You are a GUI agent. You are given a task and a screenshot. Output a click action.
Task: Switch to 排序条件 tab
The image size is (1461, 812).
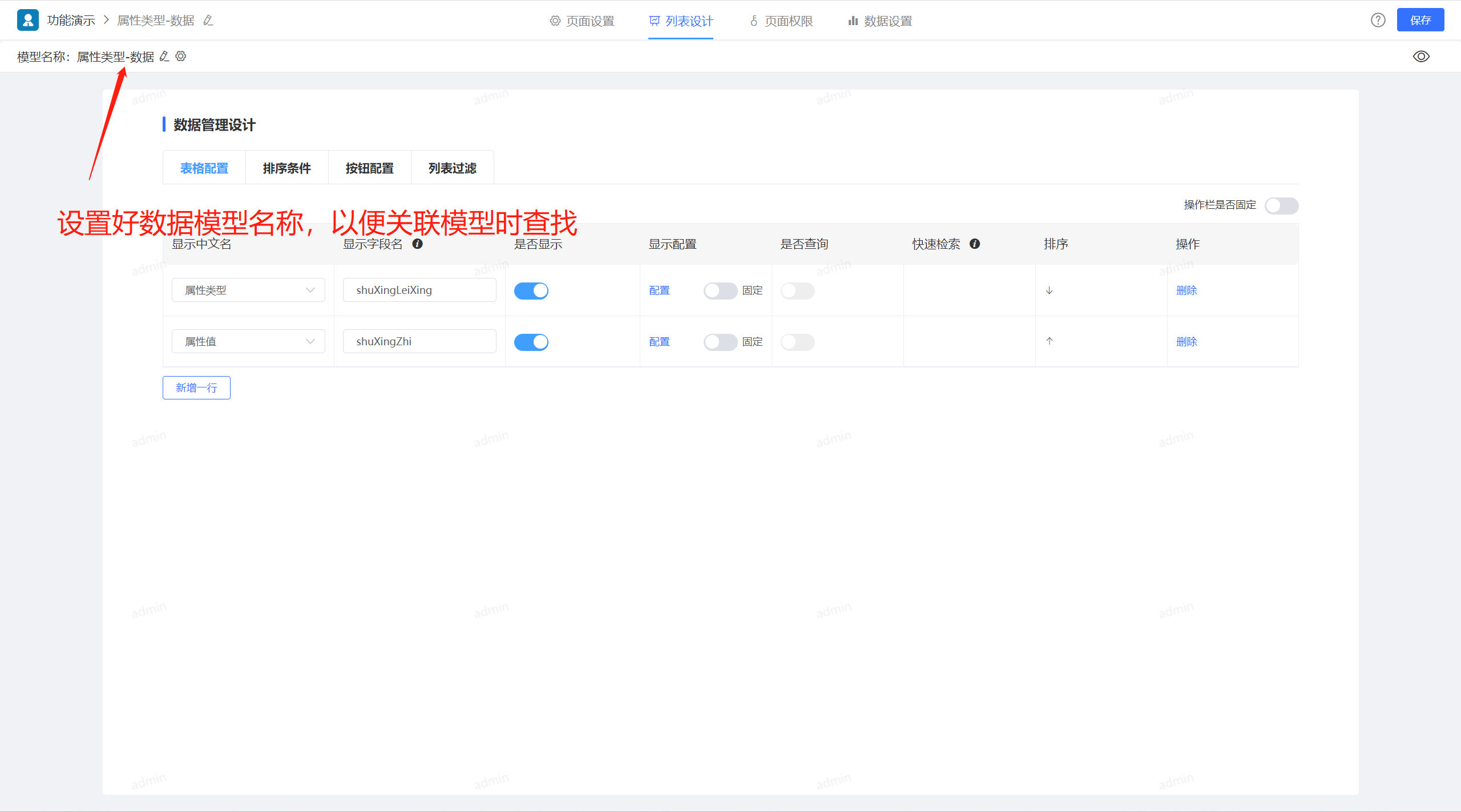(x=286, y=168)
